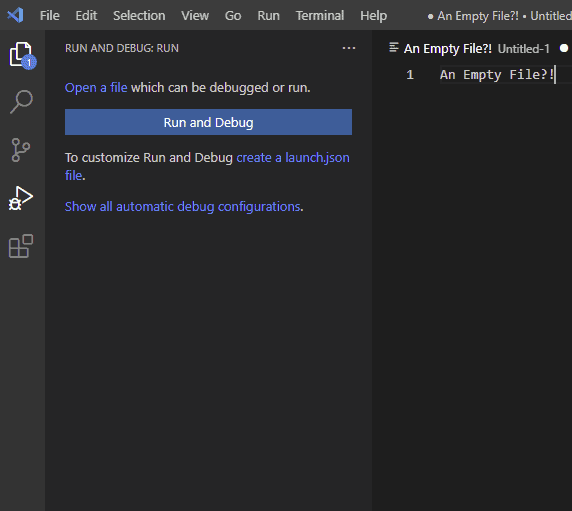Click 'Show all automatic debug configurations' link
Viewport: 572px width, 511px height.
pos(182,206)
